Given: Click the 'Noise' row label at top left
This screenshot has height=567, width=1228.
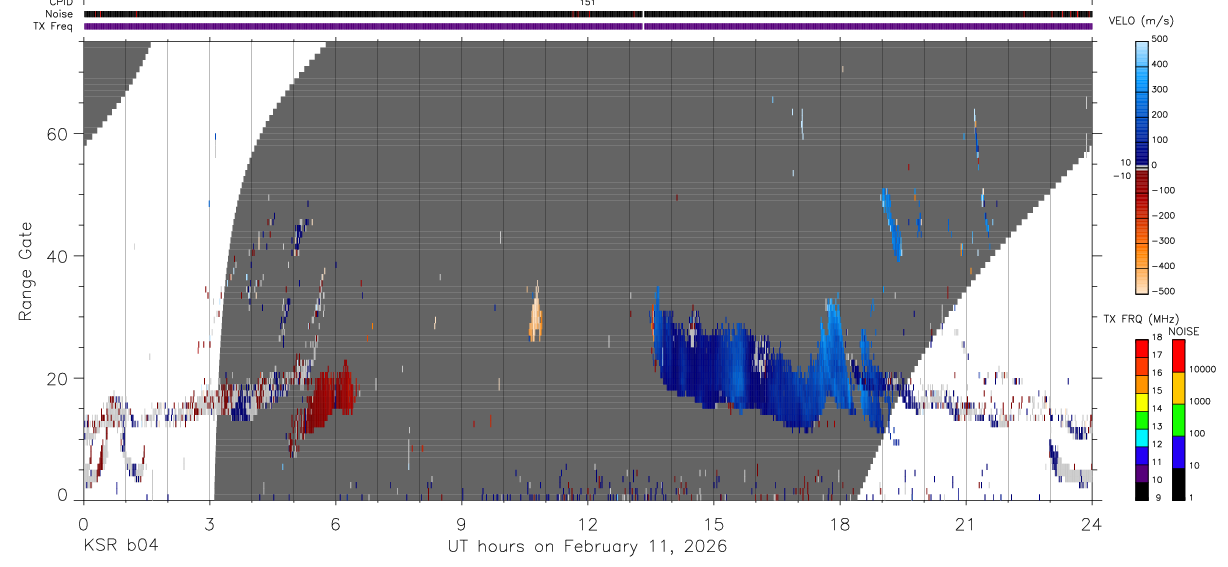Looking at the screenshot, I should click(59, 14).
